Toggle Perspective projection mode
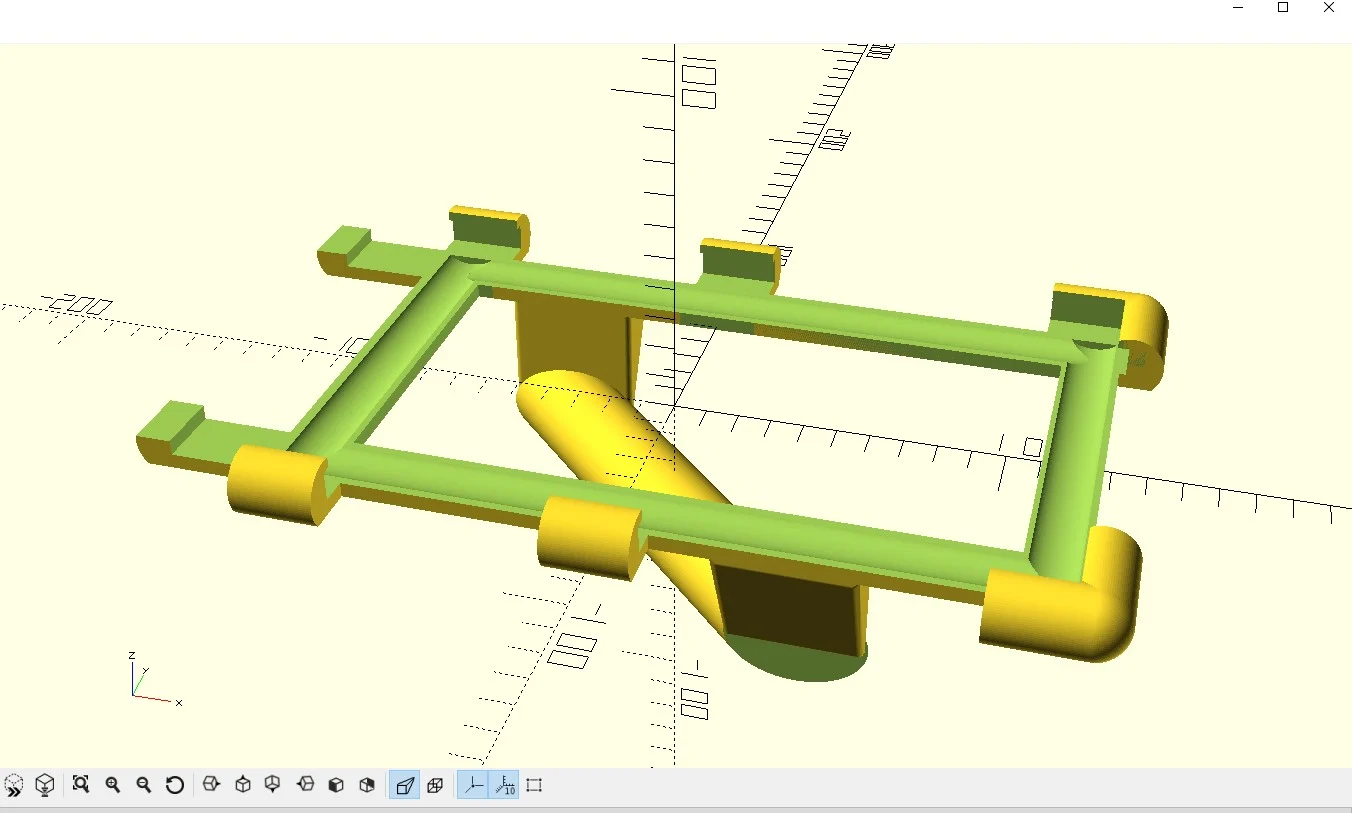This screenshot has height=813, width=1352. pyautogui.click(x=404, y=785)
